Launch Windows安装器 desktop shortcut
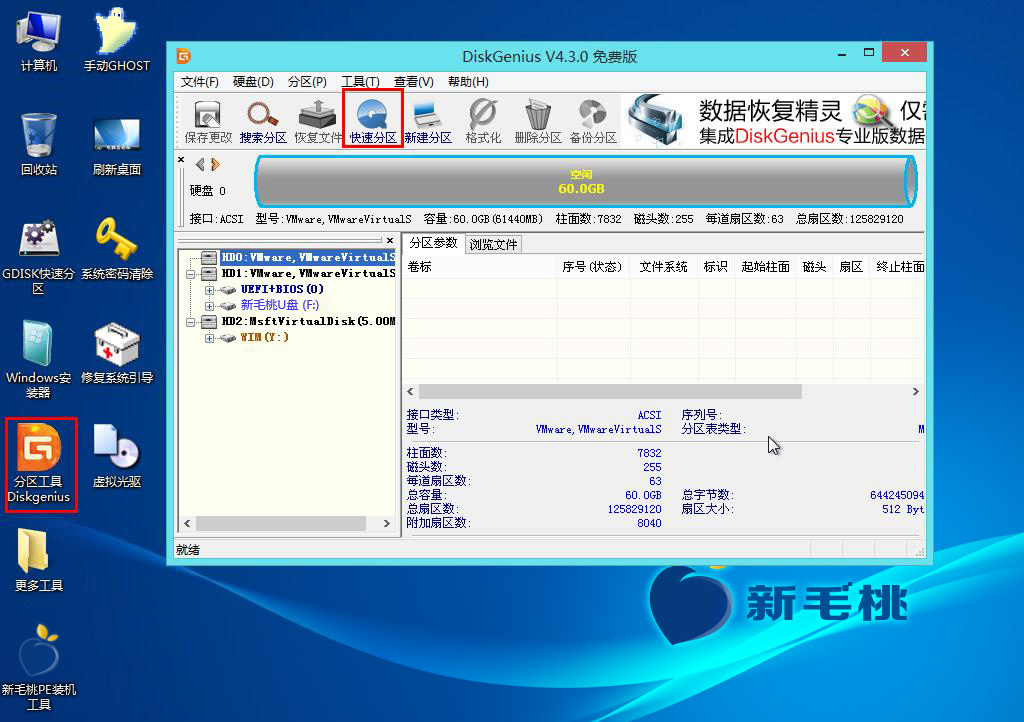This screenshot has height=722, width=1024. [x=39, y=360]
